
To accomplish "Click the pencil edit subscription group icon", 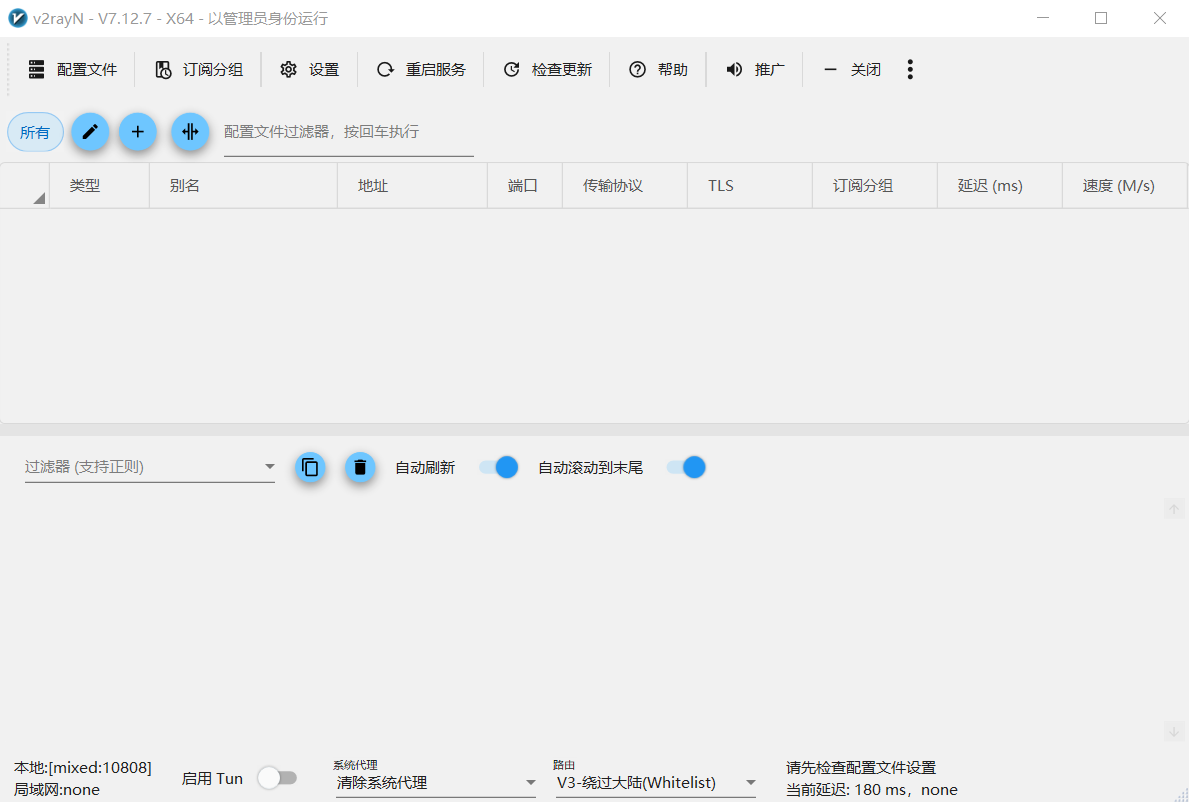I will [90, 132].
